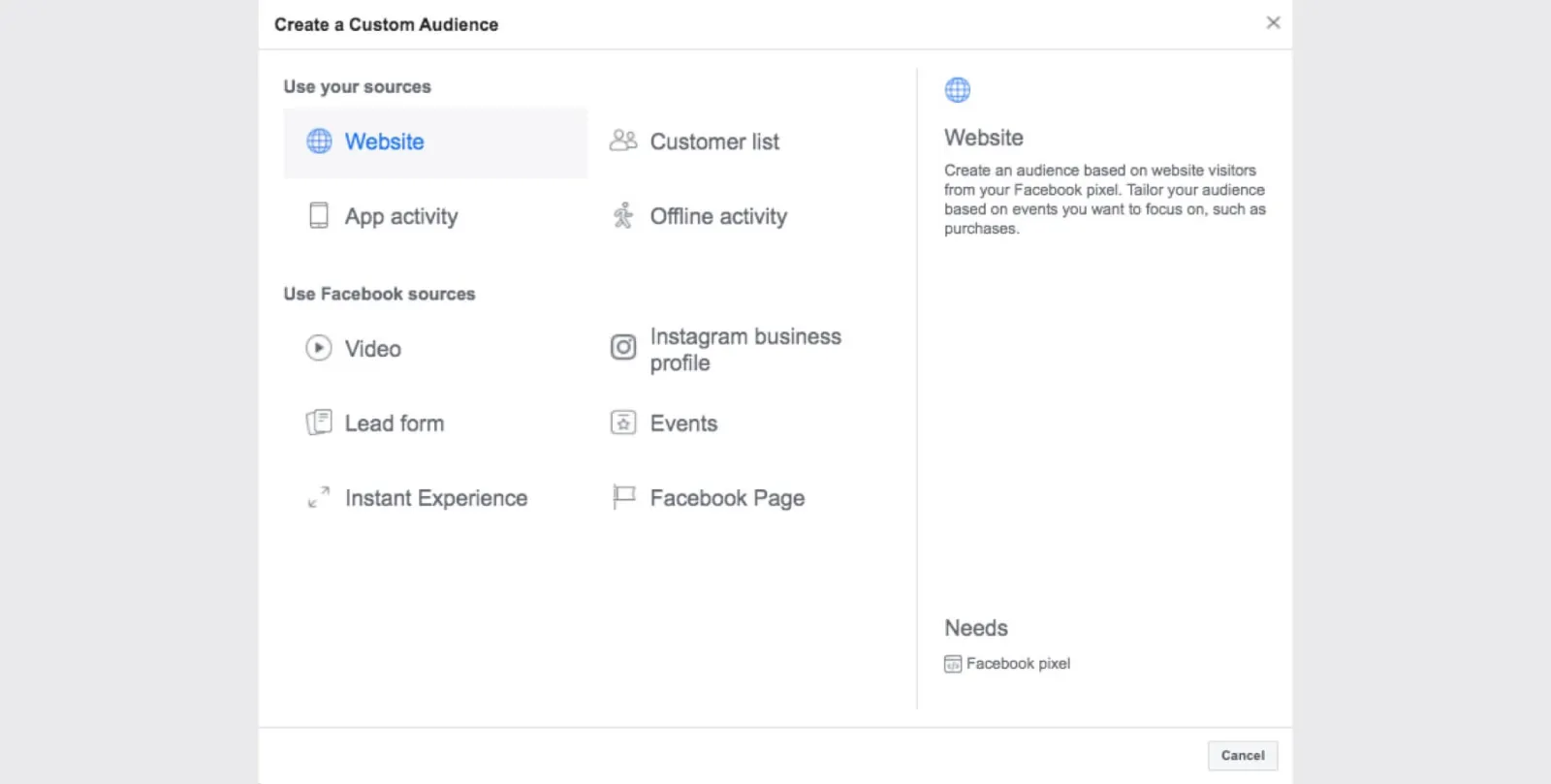Click the Instagram camera icon
Screen dimensions: 1551x784
tap(623, 347)
